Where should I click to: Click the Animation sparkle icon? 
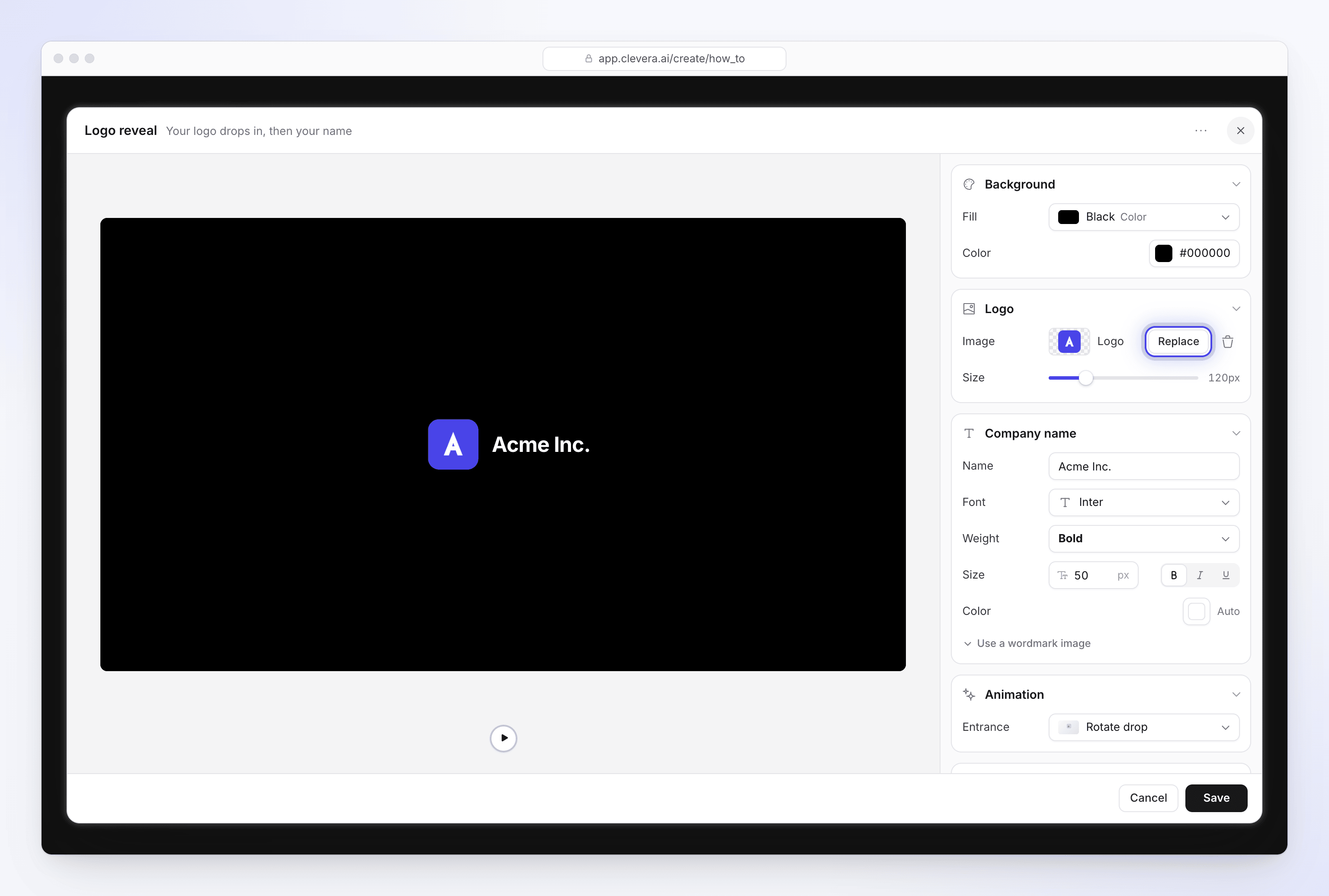click(x=969, y=694)
